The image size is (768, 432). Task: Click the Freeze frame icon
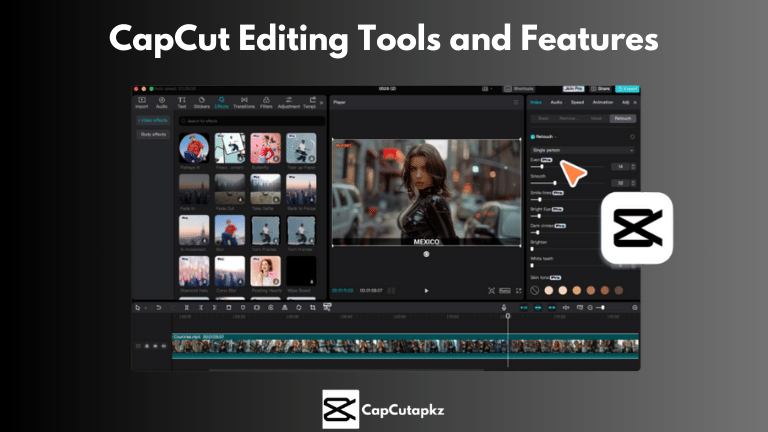tap(257, 308)
